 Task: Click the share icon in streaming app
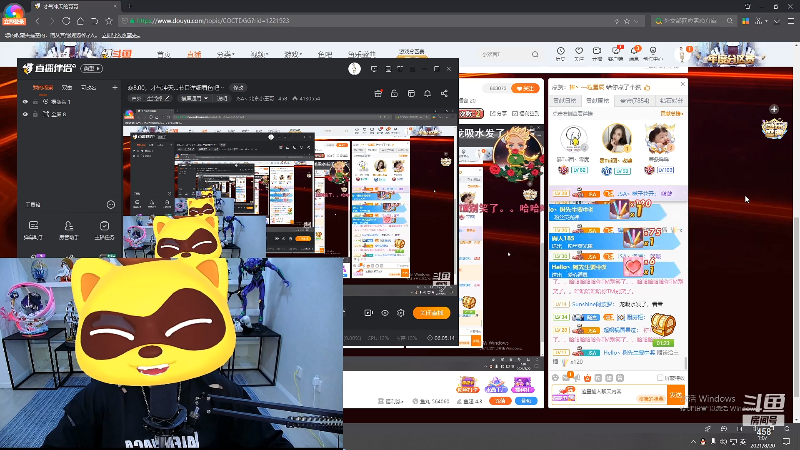[444, 93]
